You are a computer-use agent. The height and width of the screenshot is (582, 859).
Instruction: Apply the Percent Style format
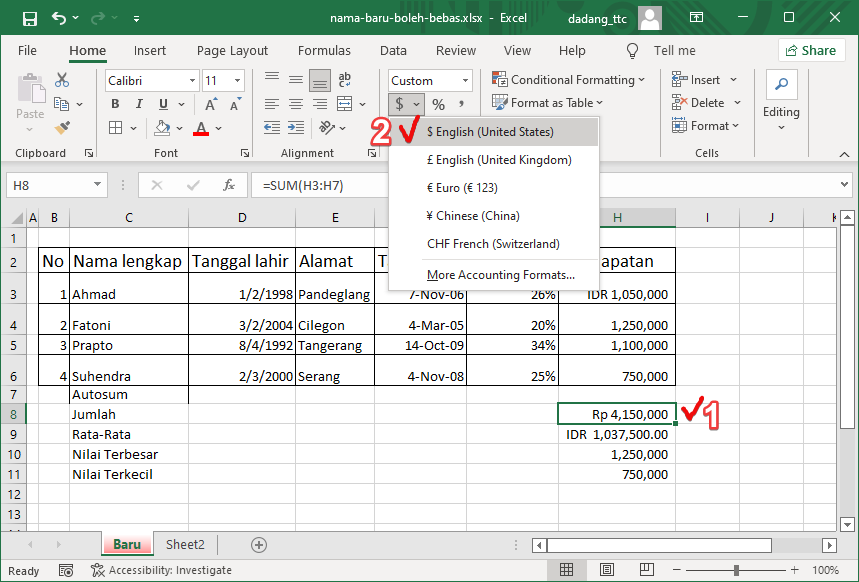pos(436,103)
